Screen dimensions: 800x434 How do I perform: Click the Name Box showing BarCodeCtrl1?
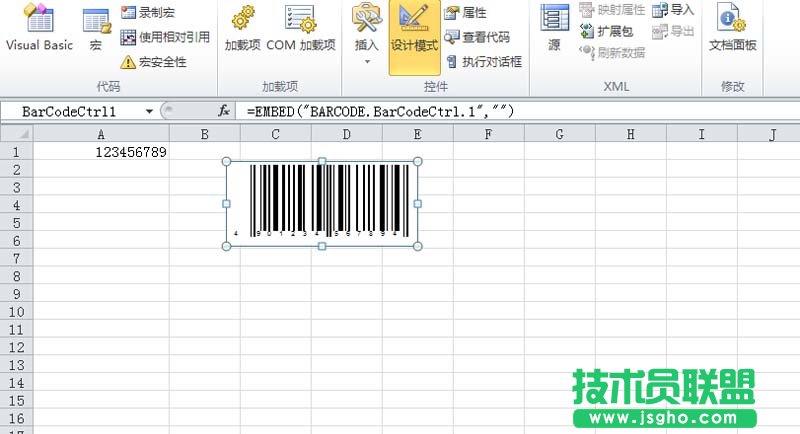(x=71, y=111)
